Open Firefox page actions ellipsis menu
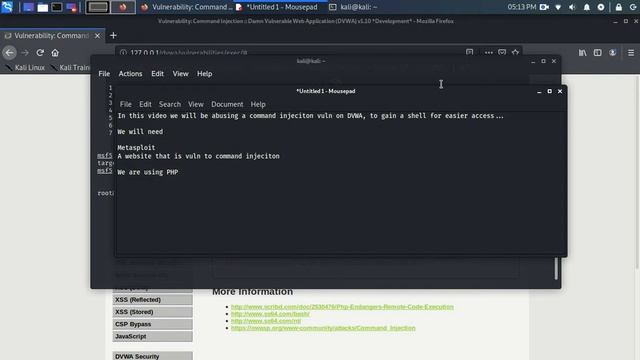Viewport: 640px width, 360px height. 489,52
